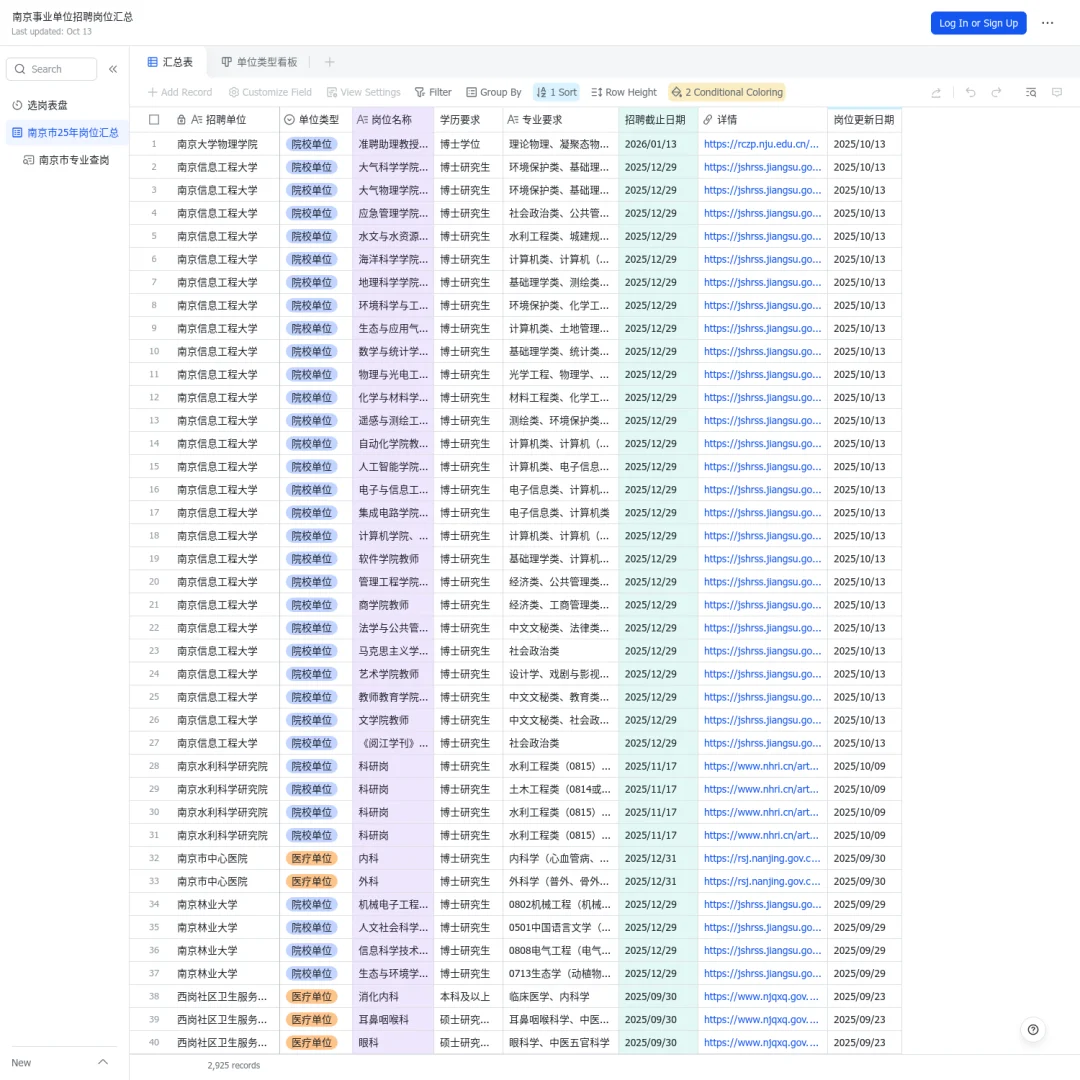Screen dimensions: 1080x1080
Task: Open View Settings
Action: pos(364,92)
